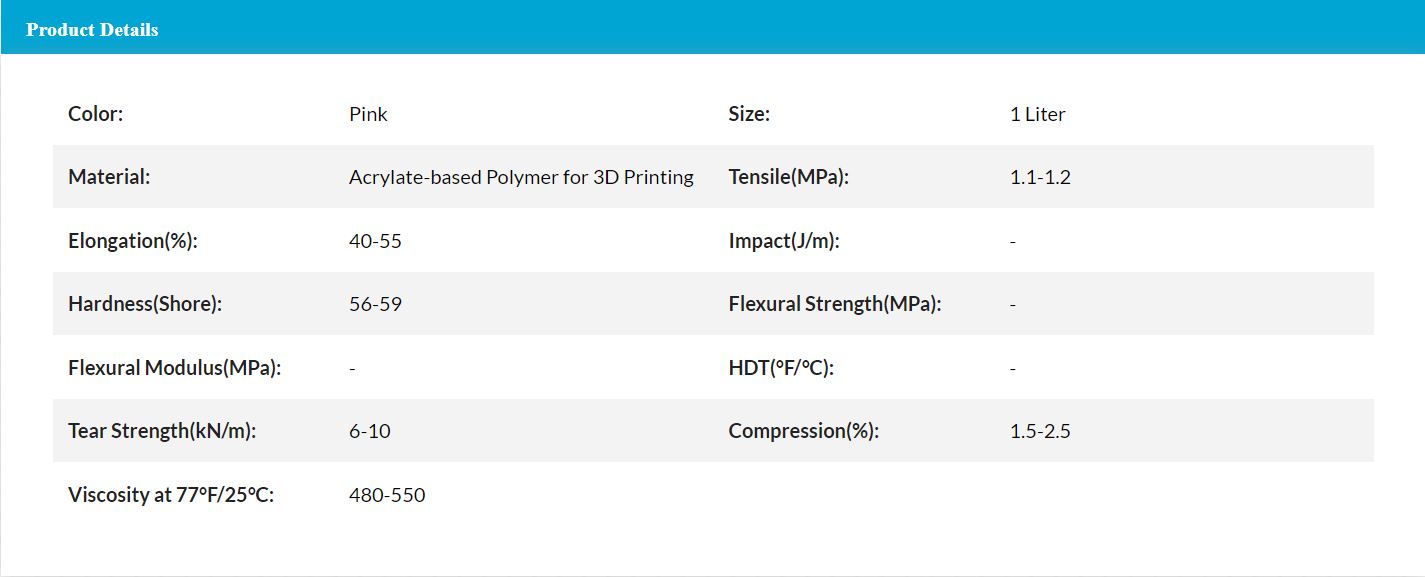Select the 6-10 tear strength value
The width and height of the screenshot is (1425, 577).
pyautogui.click(x=370, y=431)
